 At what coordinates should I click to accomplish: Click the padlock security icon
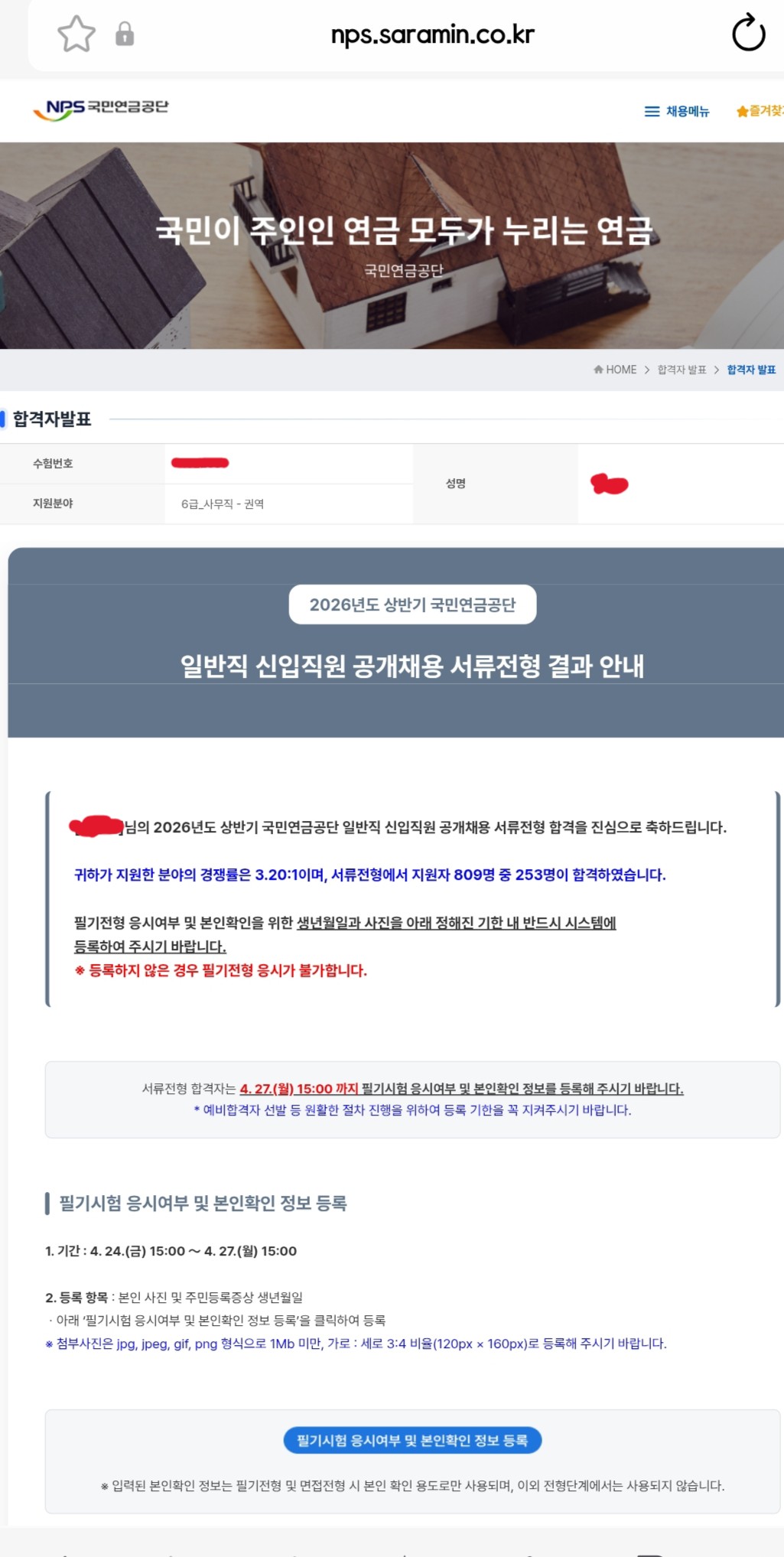click(x=125, y=34)
